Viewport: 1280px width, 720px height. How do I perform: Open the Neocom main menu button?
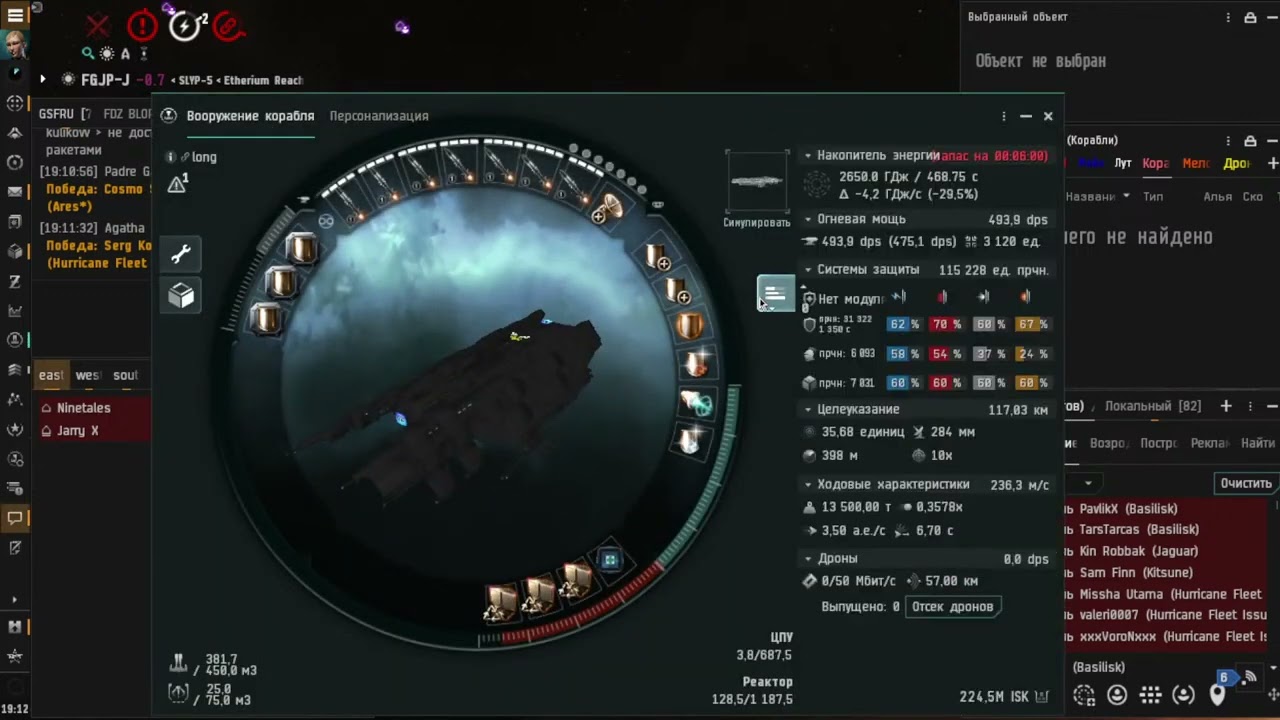(x=15, y=15)
